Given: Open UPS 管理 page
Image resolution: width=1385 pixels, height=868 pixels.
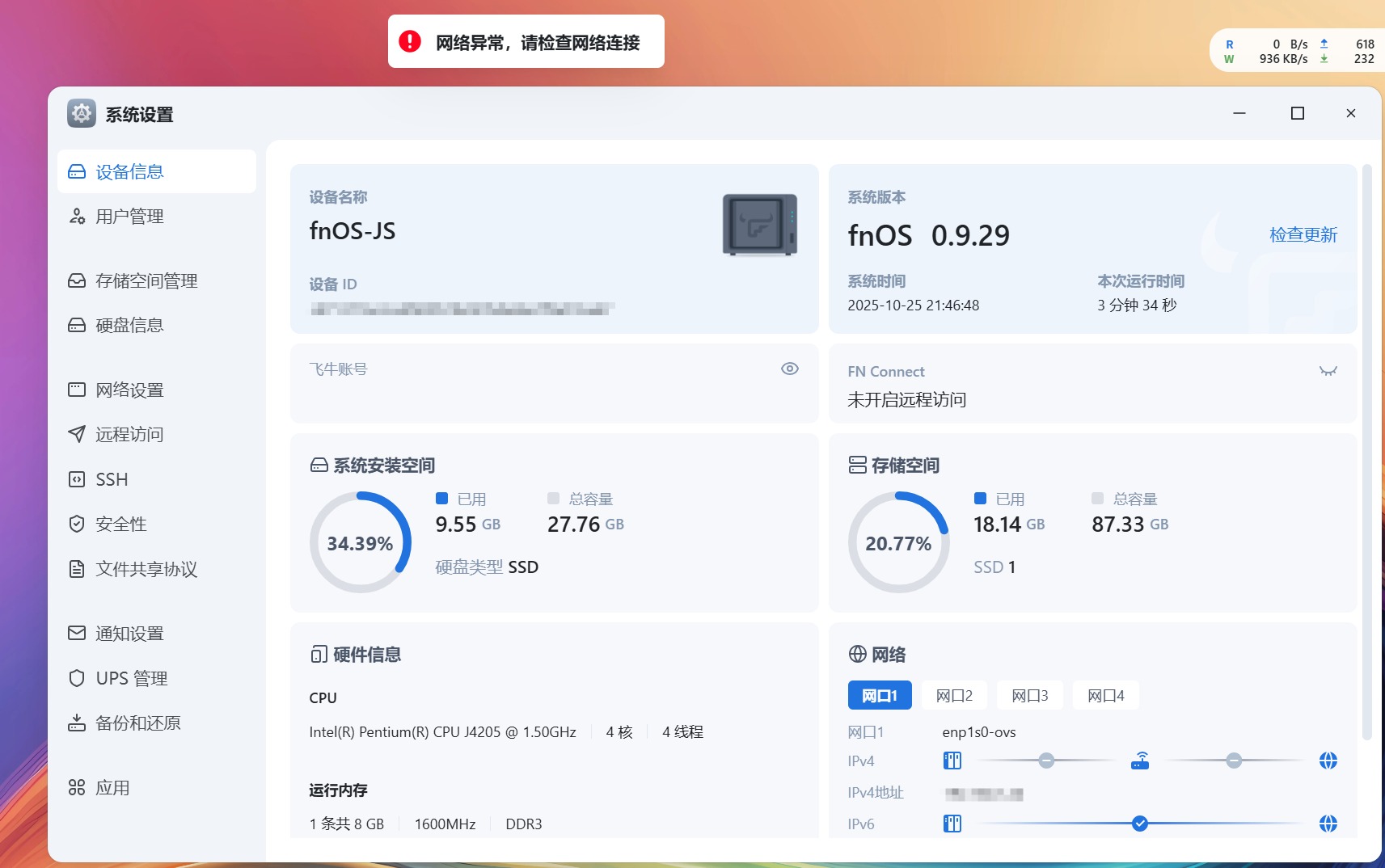Looking at the screenshot, I should [131, 678].
